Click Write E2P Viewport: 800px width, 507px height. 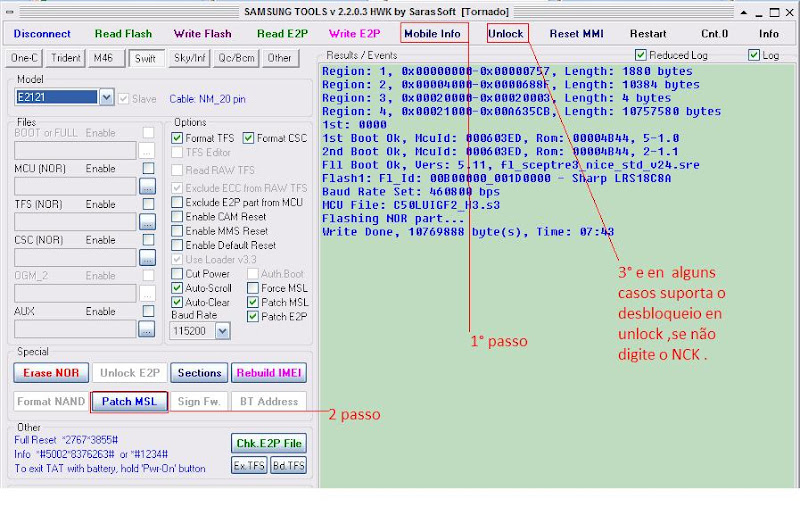click(x=355, y=34)
